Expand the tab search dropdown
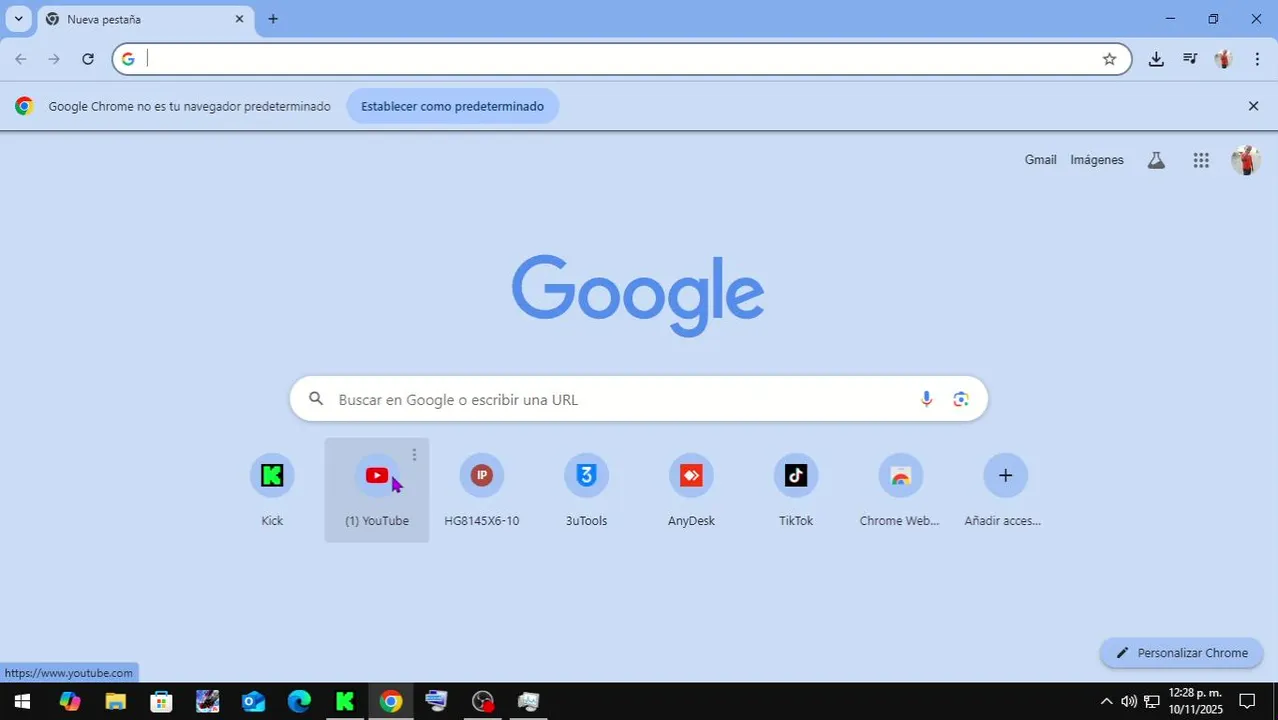 tap(18, 19)
